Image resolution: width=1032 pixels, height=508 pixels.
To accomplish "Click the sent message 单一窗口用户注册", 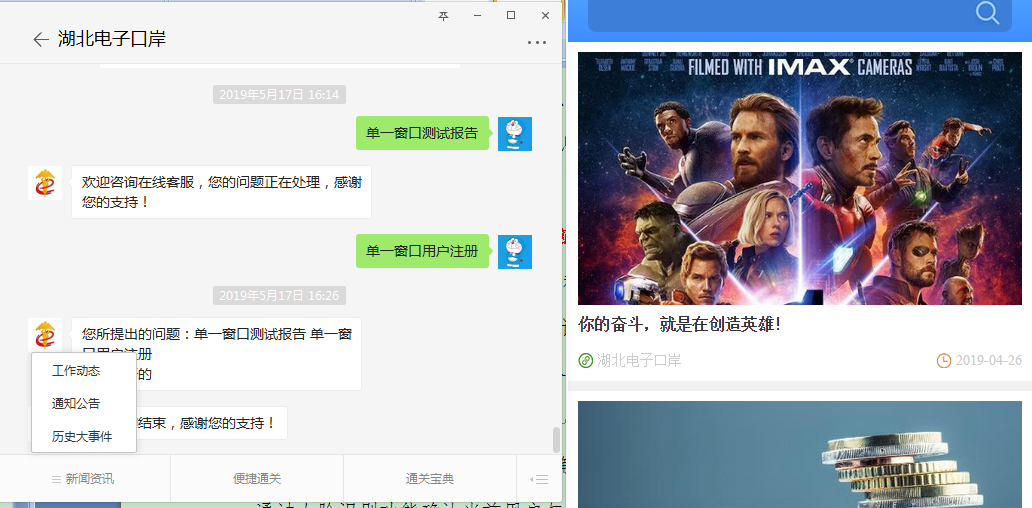I will pyautogui.click(x=422, y=251).
